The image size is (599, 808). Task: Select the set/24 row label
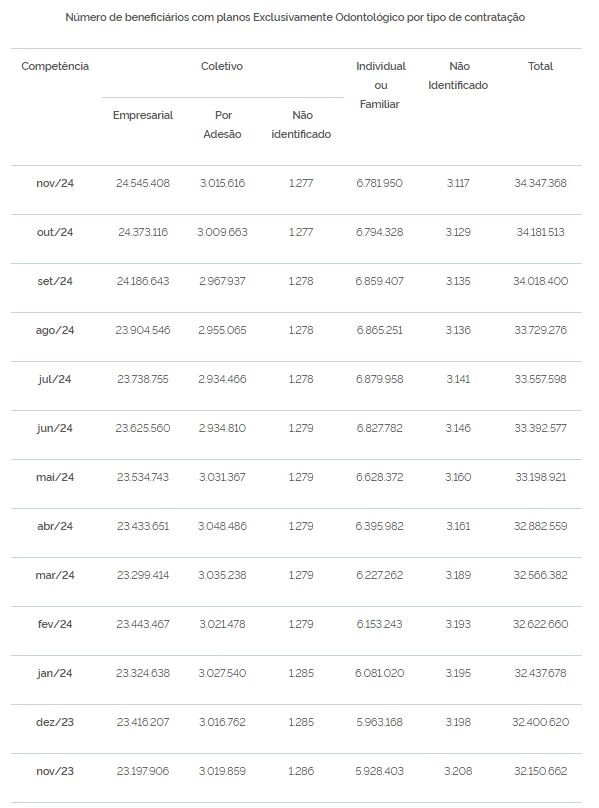[55, 281]
